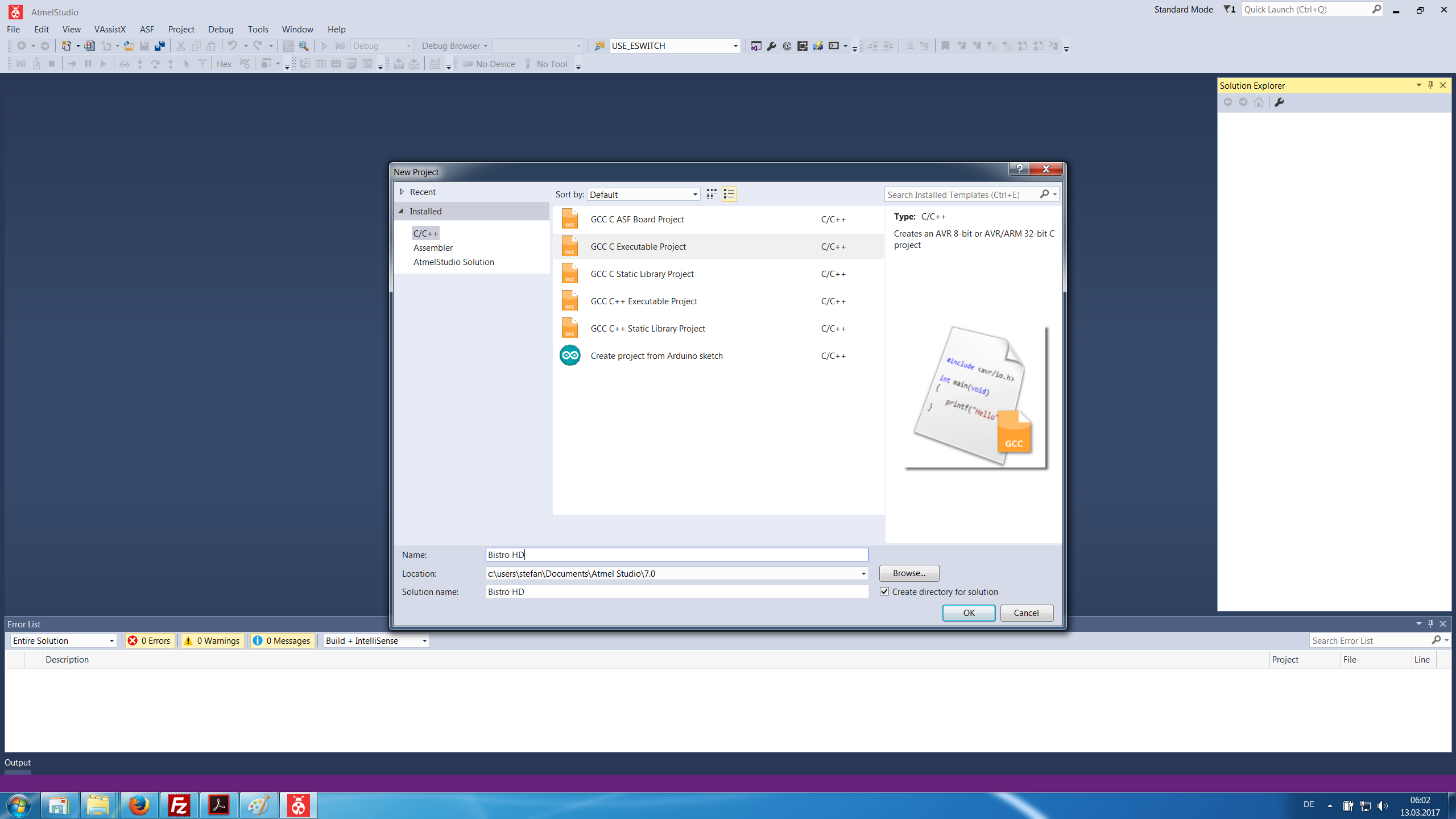
Task: Toggle auto-hide pin on Error List panel
Action: (x=1431, y=624)
